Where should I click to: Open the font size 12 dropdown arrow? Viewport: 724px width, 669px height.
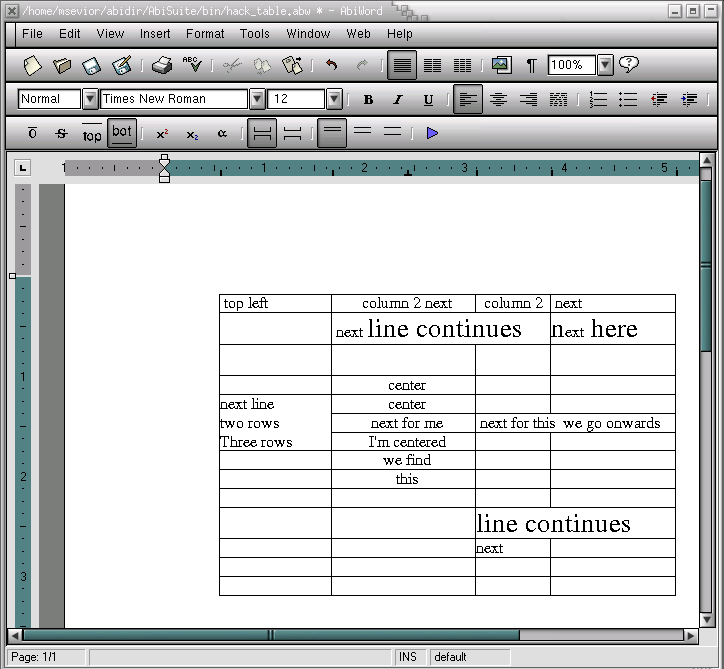334,99
